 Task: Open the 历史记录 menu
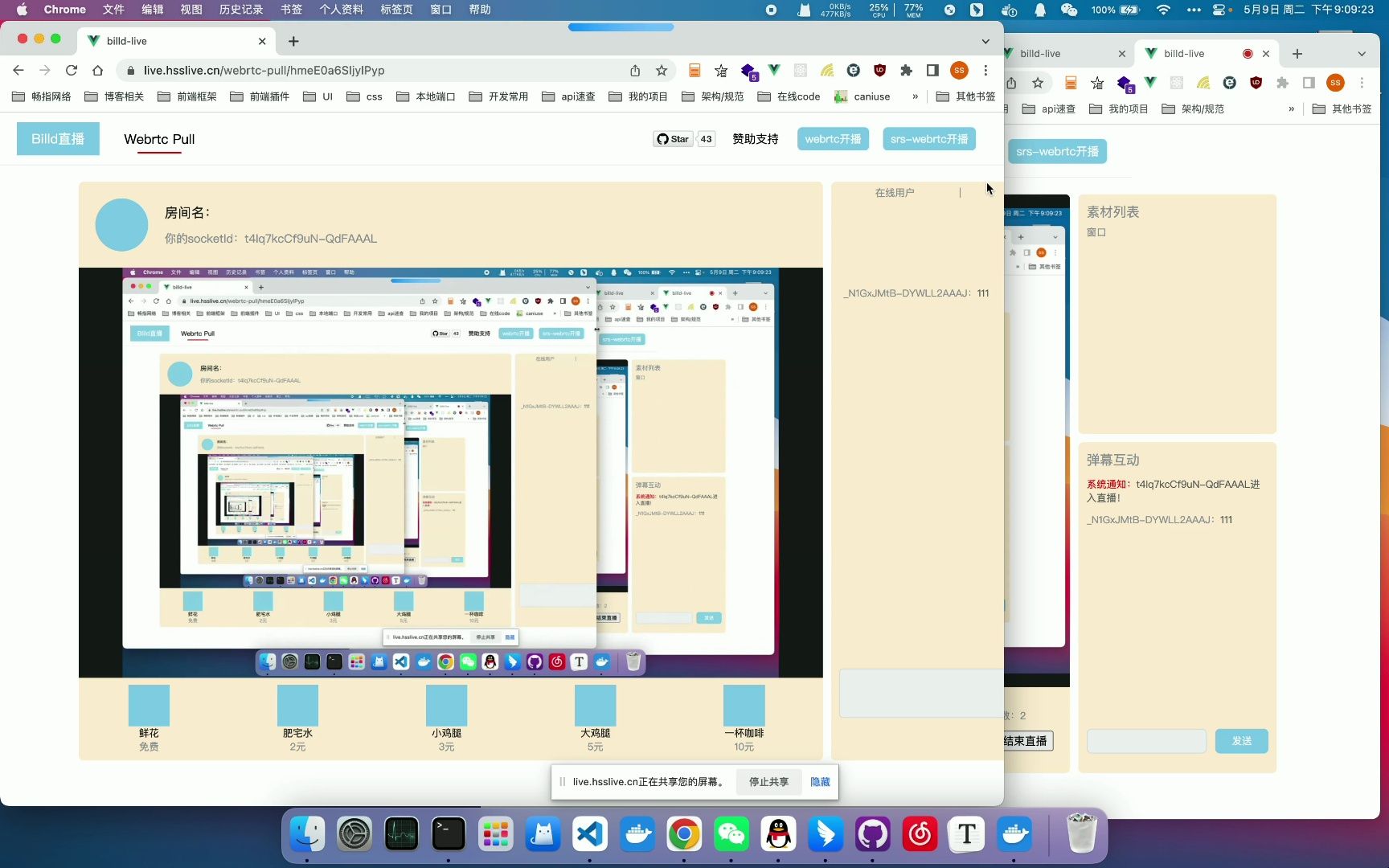tap(241, 10)
